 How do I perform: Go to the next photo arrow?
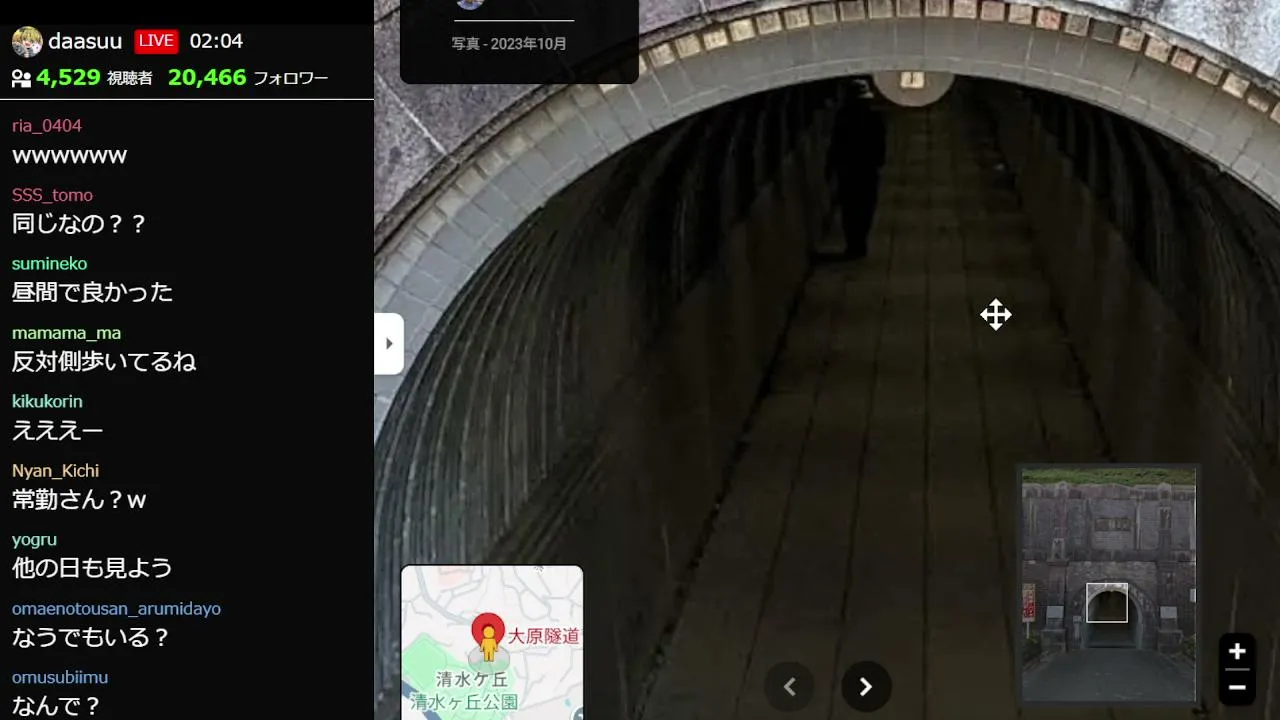(866, 687)
